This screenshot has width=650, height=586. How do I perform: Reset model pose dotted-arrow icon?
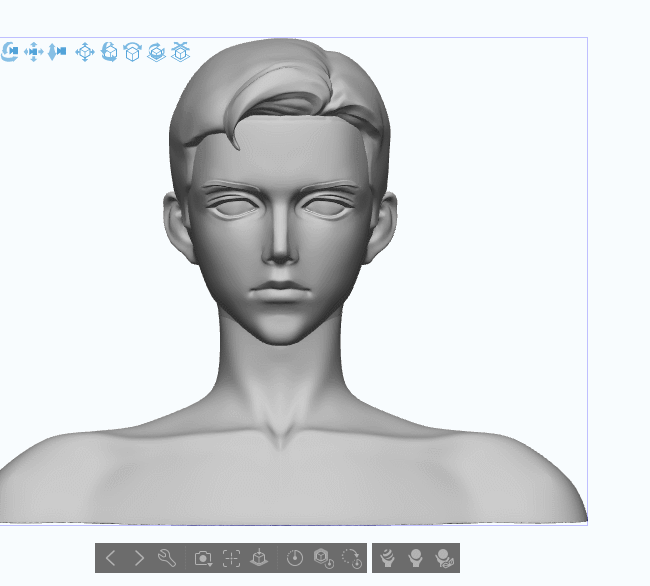tap(352, 558)
